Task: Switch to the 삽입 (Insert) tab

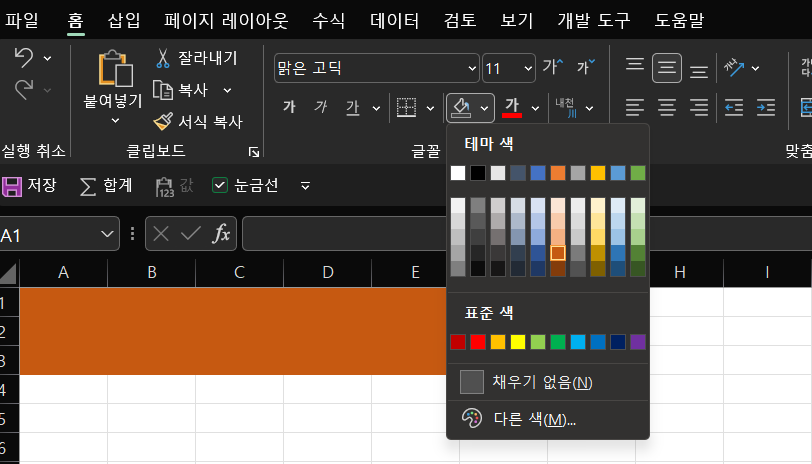Action: click(124, 20)
